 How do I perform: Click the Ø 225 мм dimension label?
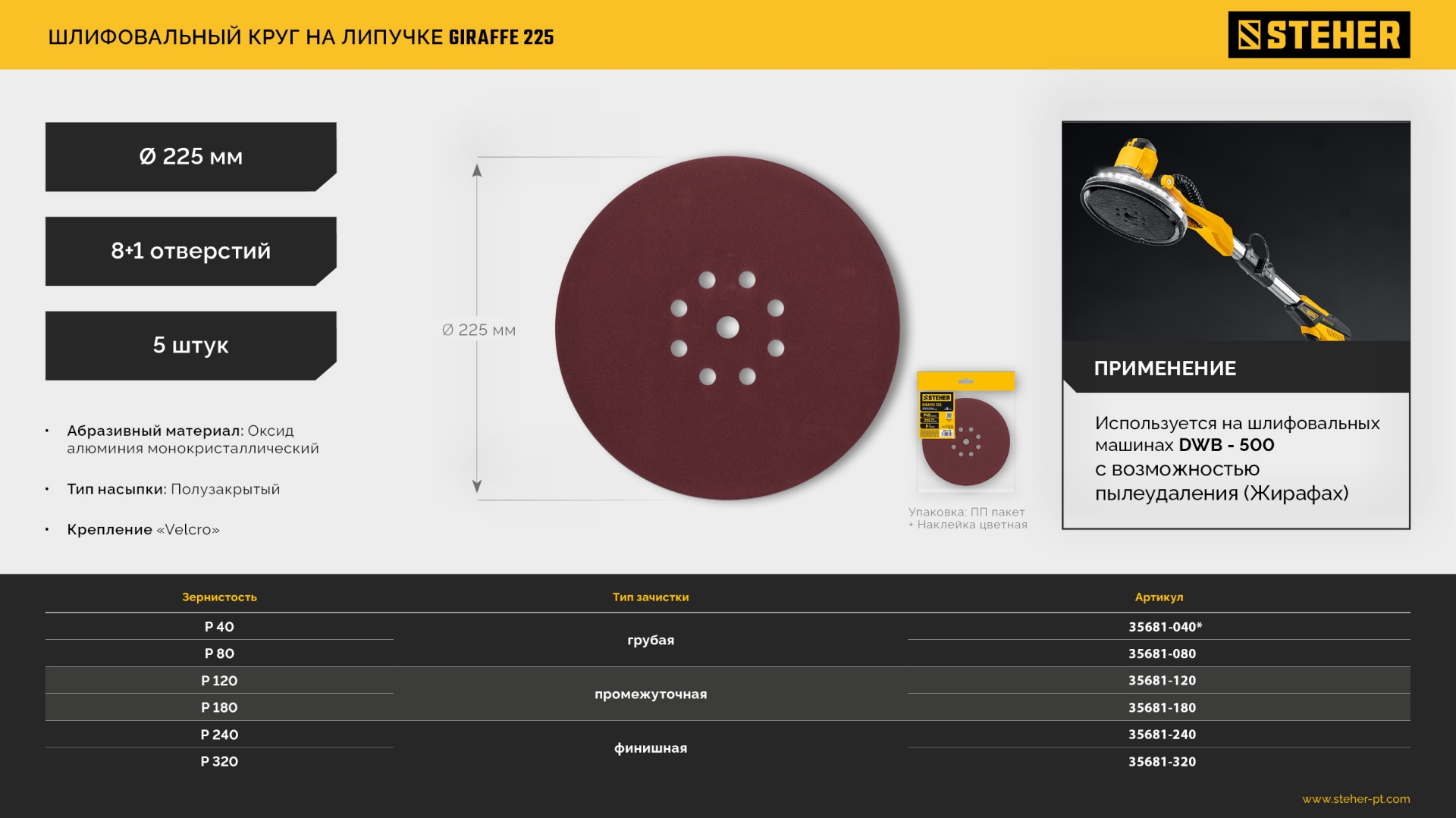479,330
